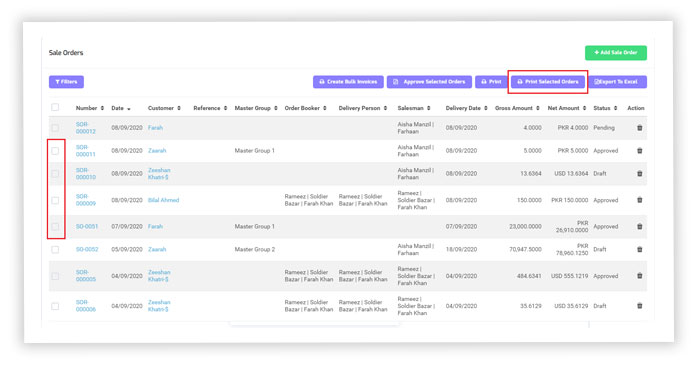Select the Sale Orders page title
The image size is (699, 366).
click(x=66, y=53)
